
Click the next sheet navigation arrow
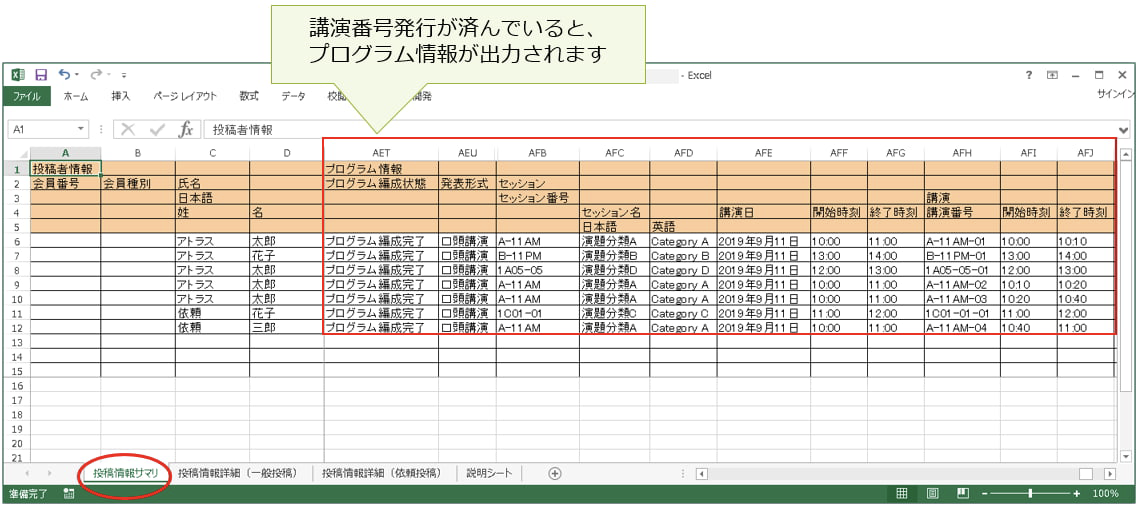pos(49,473)
